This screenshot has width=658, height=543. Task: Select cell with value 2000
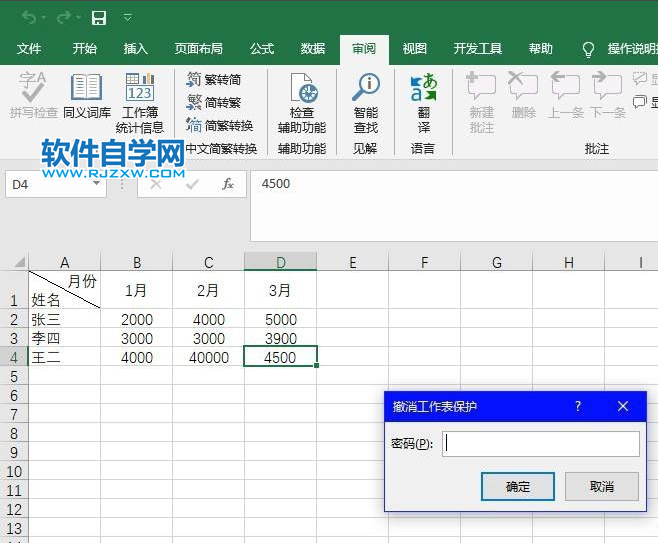(136, 319)
